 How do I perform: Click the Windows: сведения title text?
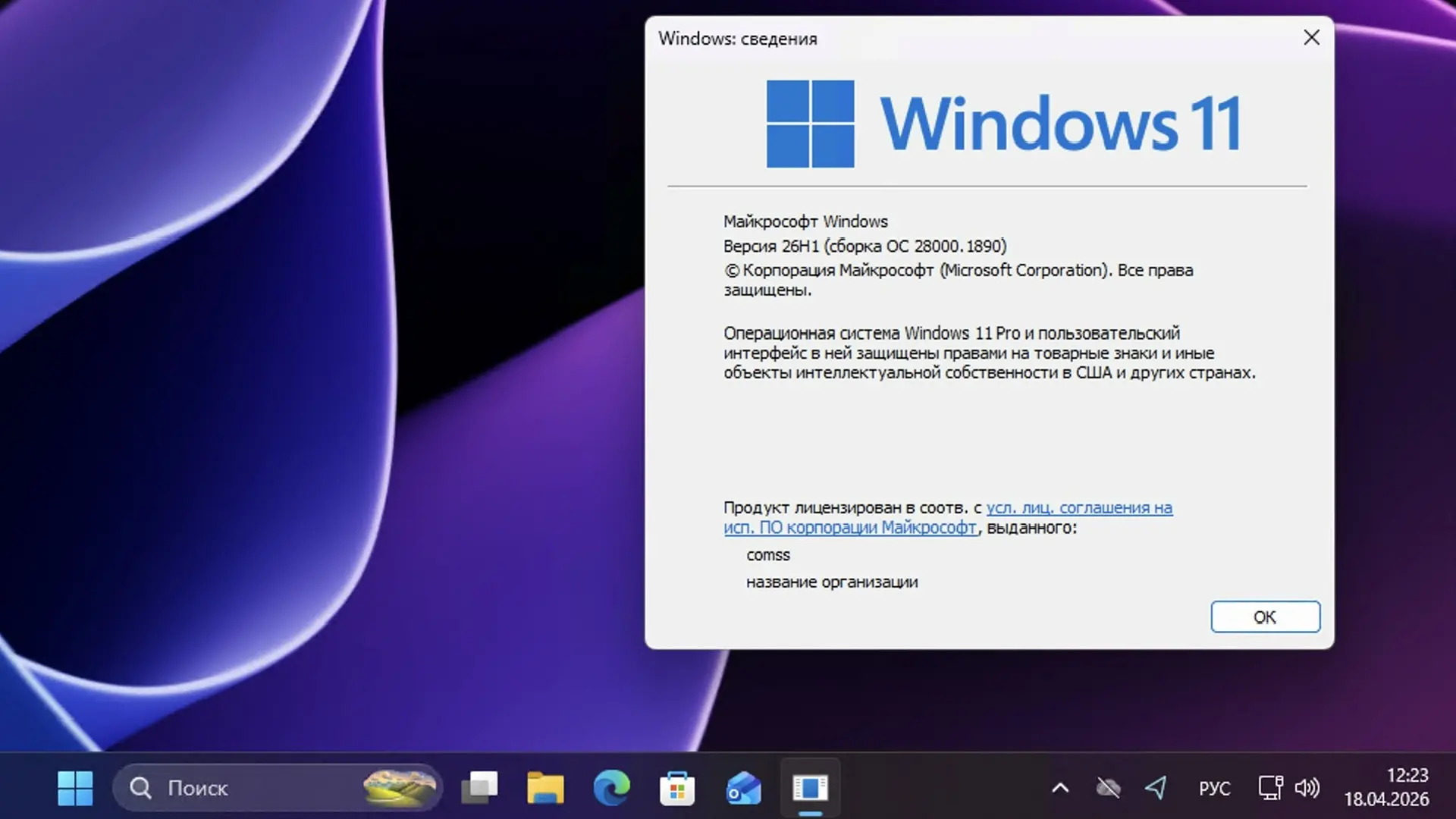[737, 39]
